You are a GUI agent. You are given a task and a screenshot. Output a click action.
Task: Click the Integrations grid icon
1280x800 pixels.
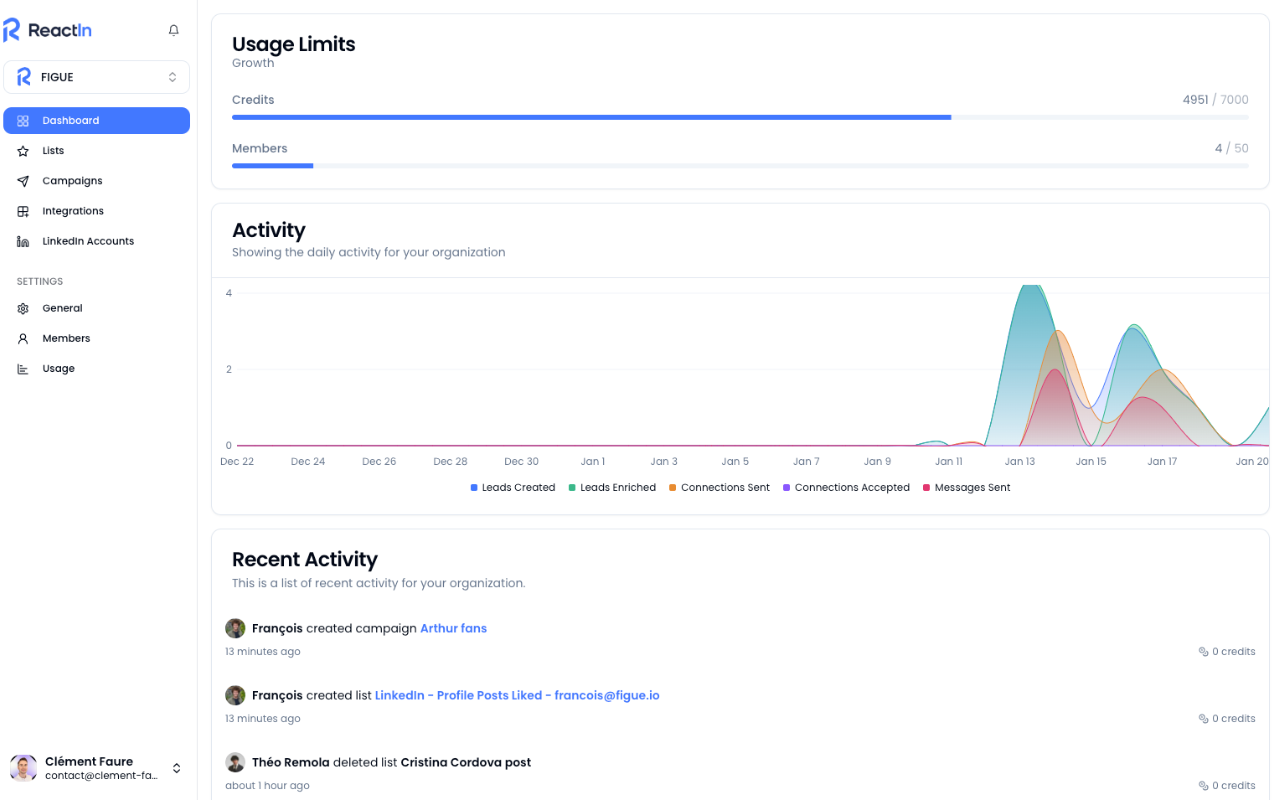[23, 211]
